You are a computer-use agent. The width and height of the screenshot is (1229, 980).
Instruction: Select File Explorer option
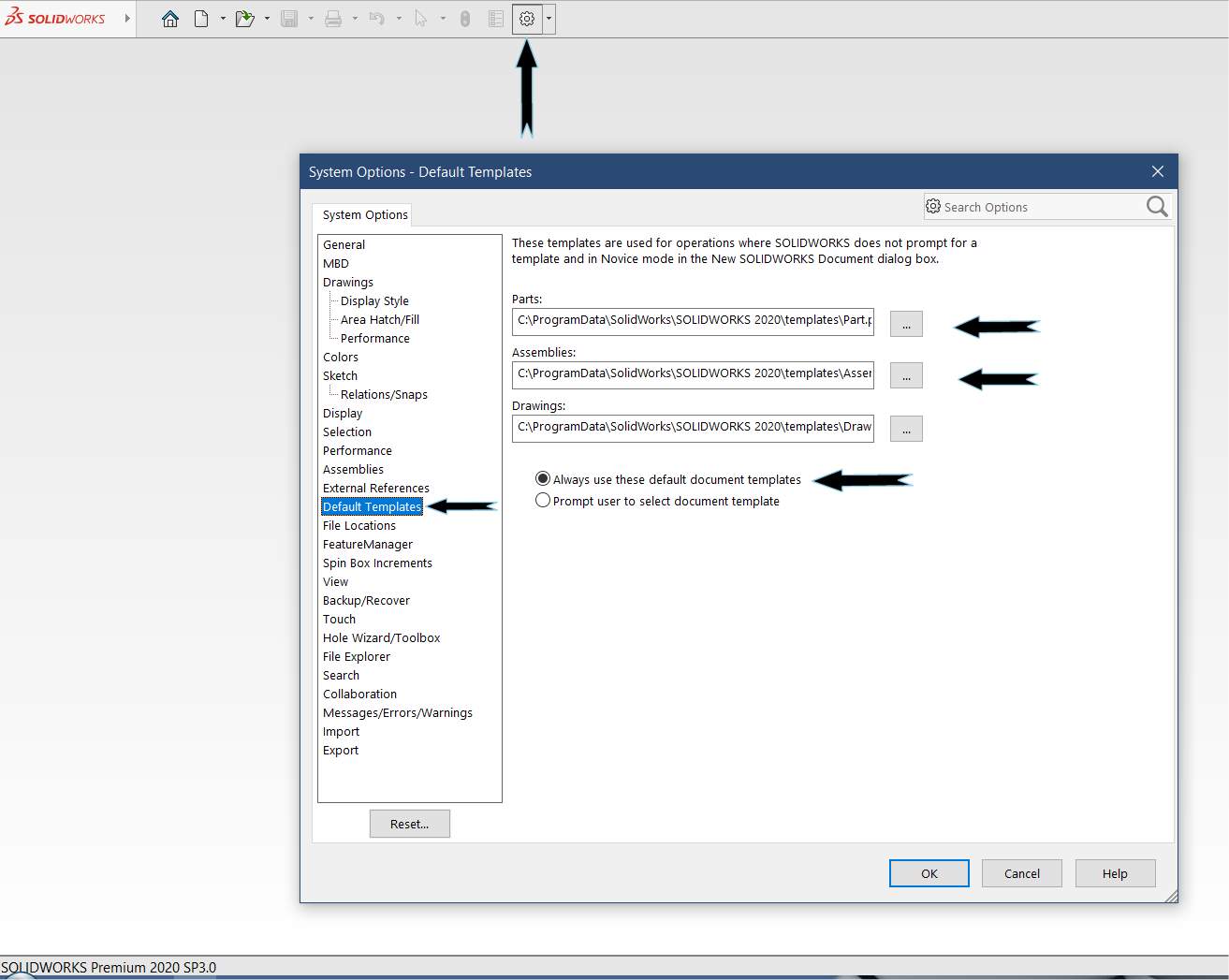click(x=357, y=656)
